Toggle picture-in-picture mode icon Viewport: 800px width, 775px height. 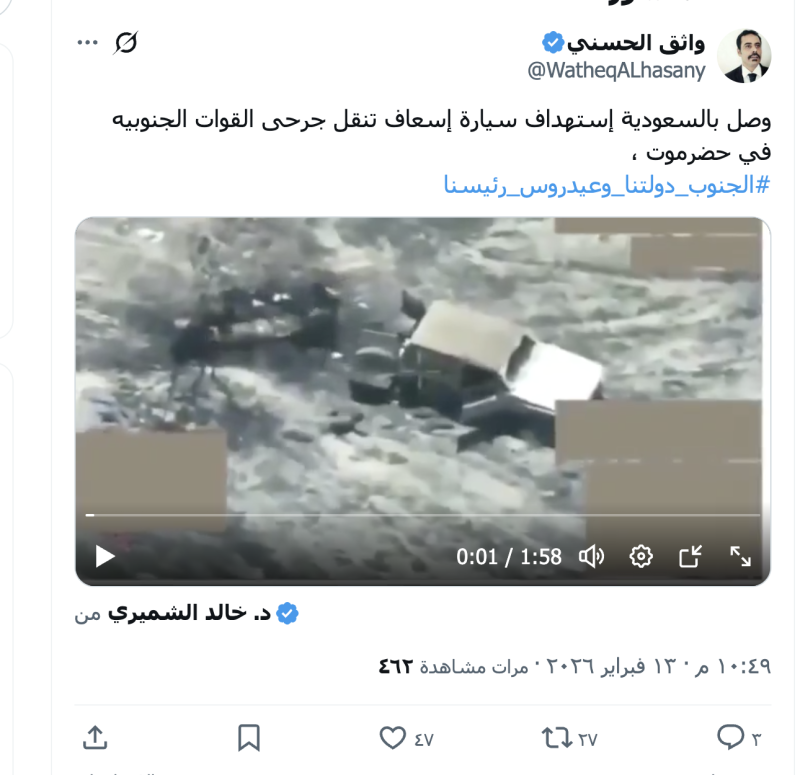(x=690, y=556)
